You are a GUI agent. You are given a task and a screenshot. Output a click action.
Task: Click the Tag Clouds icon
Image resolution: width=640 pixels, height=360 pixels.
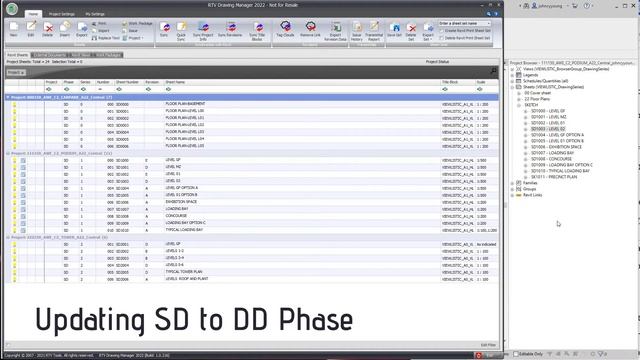pos(285,27)
